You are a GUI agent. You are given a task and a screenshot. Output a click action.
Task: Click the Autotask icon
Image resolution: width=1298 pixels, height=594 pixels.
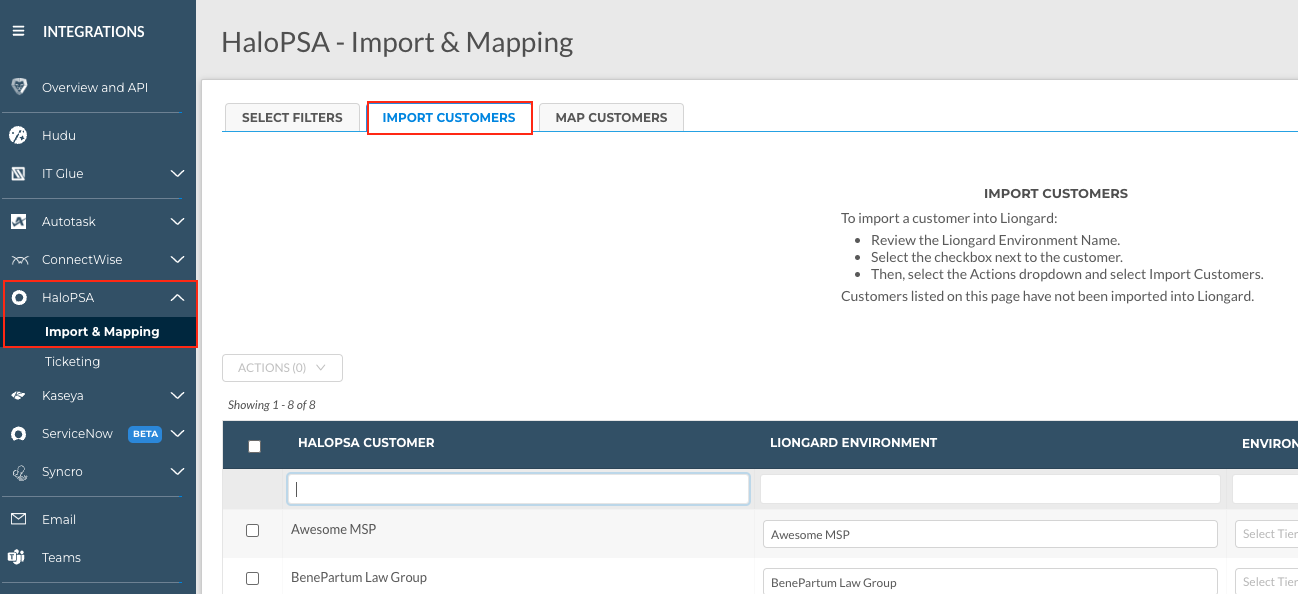tap(18, 221)
